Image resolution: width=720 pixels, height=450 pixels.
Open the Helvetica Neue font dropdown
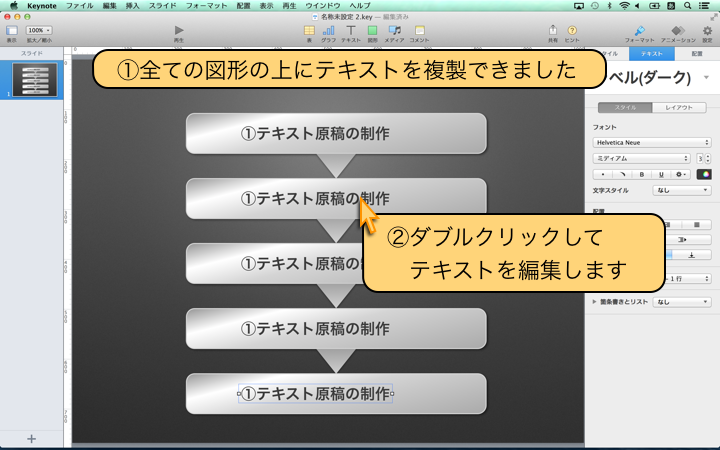tap(651, 143)
